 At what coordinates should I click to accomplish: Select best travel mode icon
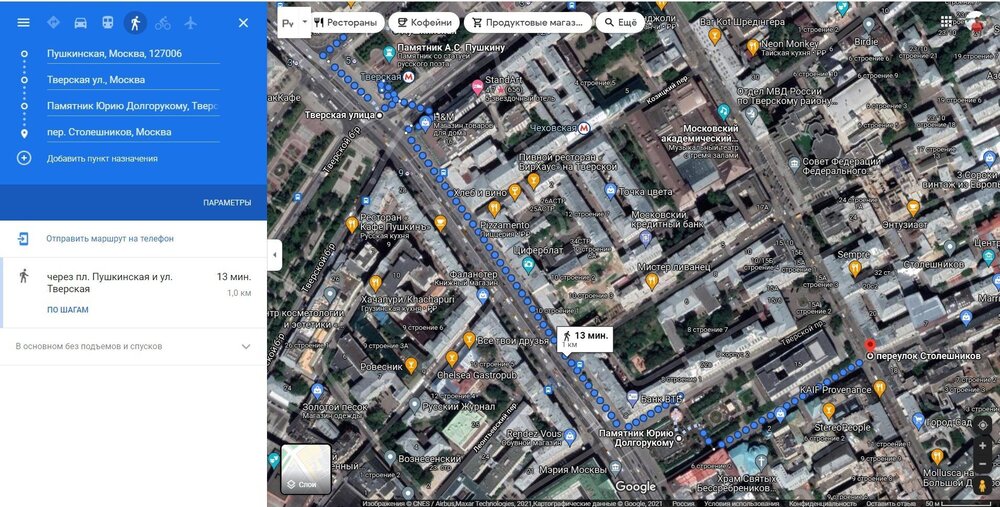[x=54, y=23]
